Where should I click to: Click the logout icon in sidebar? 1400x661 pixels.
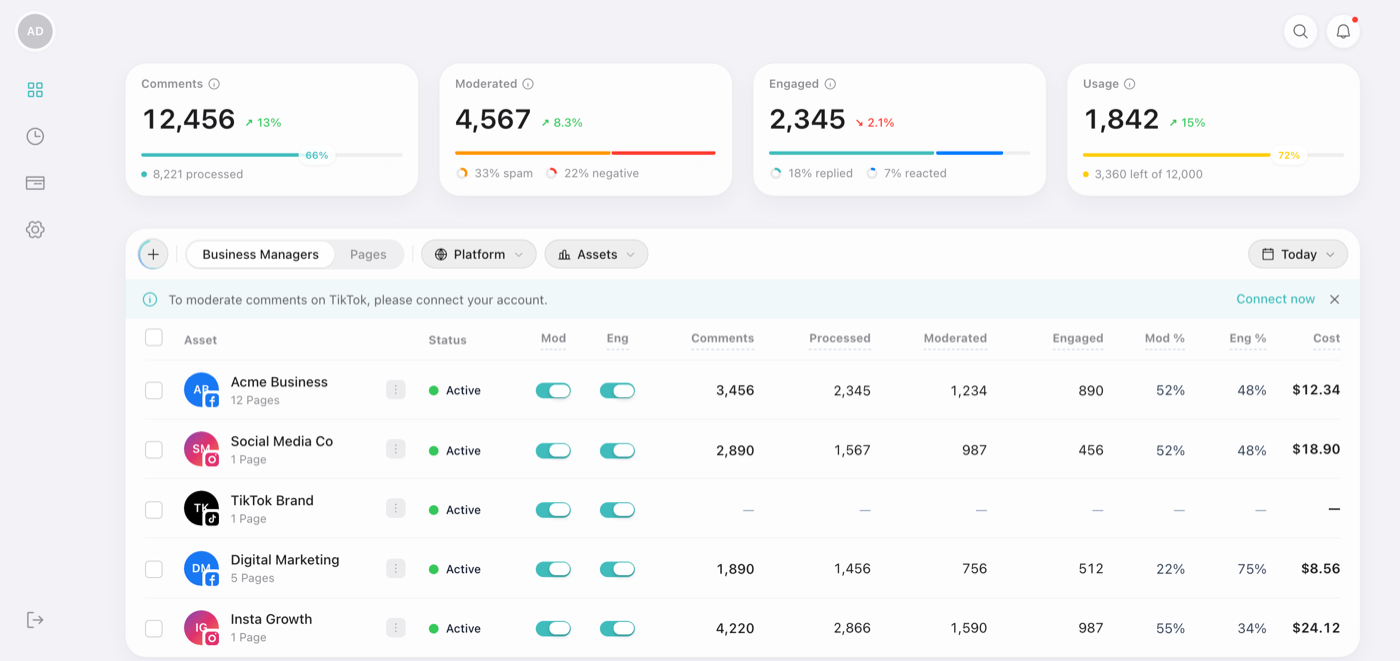[x=35, y=620]
